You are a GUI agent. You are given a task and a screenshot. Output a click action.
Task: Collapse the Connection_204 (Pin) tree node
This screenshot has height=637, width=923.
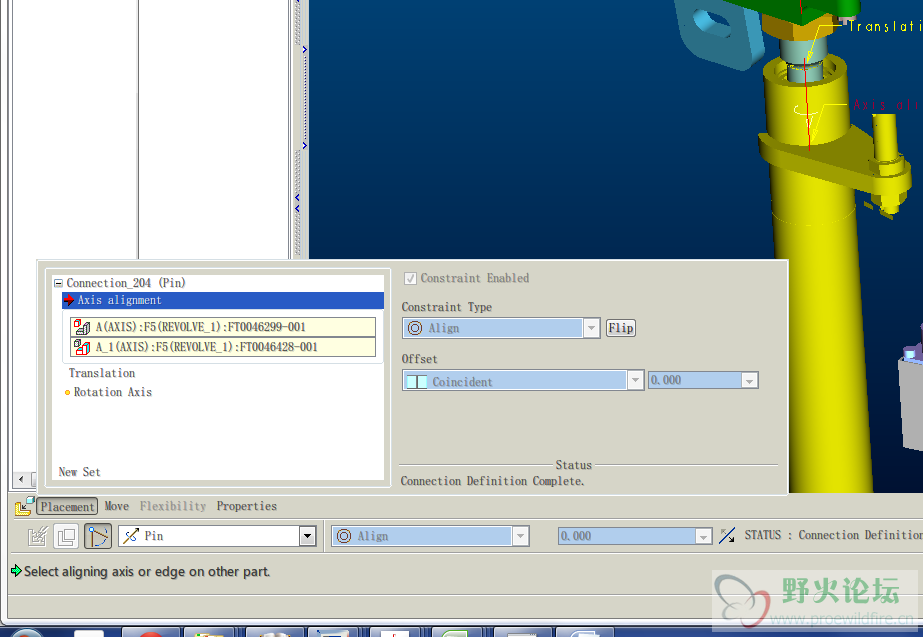pyautogui.click(x=58, y=283)
